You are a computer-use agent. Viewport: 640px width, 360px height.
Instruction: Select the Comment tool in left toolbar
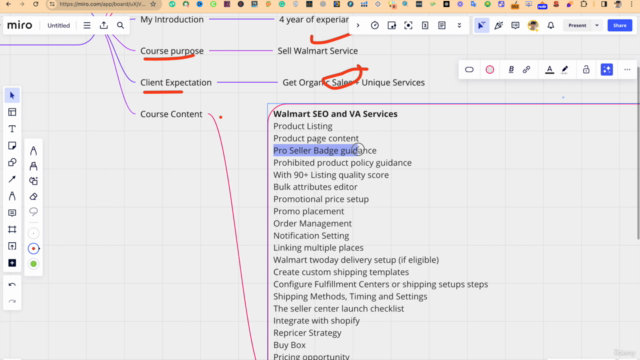point(12,213)
